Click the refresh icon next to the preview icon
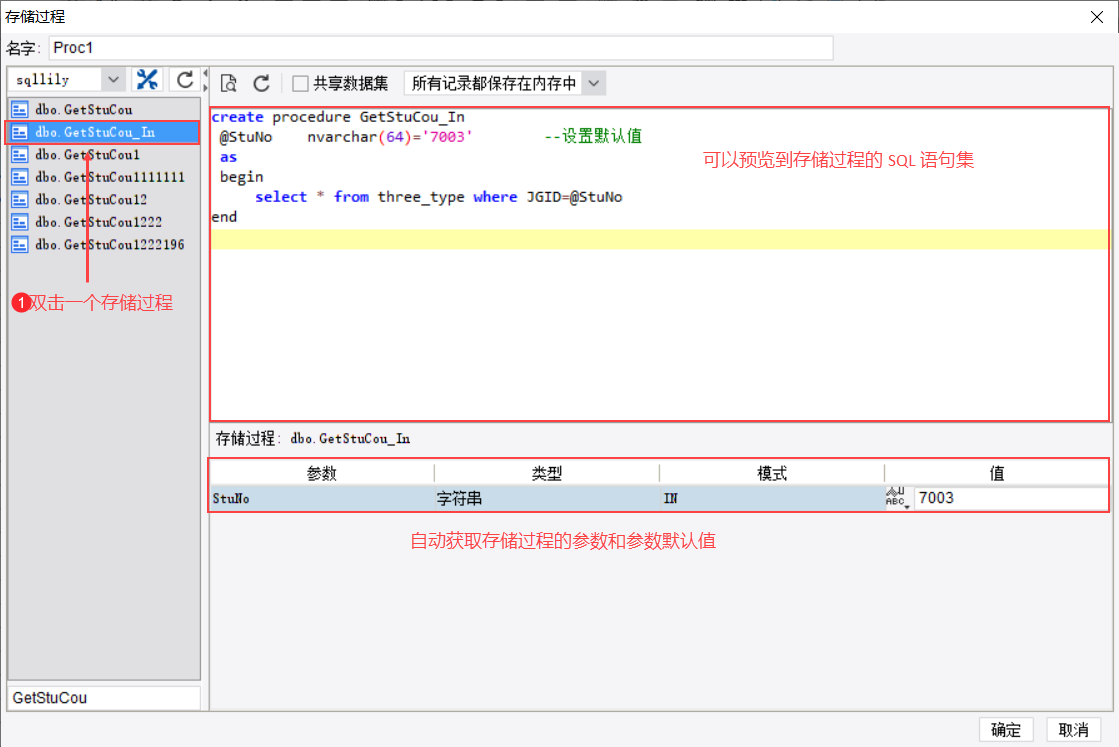The image size is (1119, 747). point(261,84)
